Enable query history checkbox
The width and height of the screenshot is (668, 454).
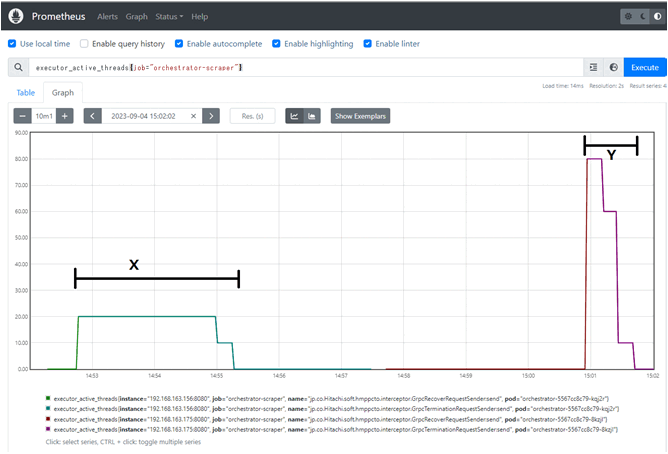point(84,44)
